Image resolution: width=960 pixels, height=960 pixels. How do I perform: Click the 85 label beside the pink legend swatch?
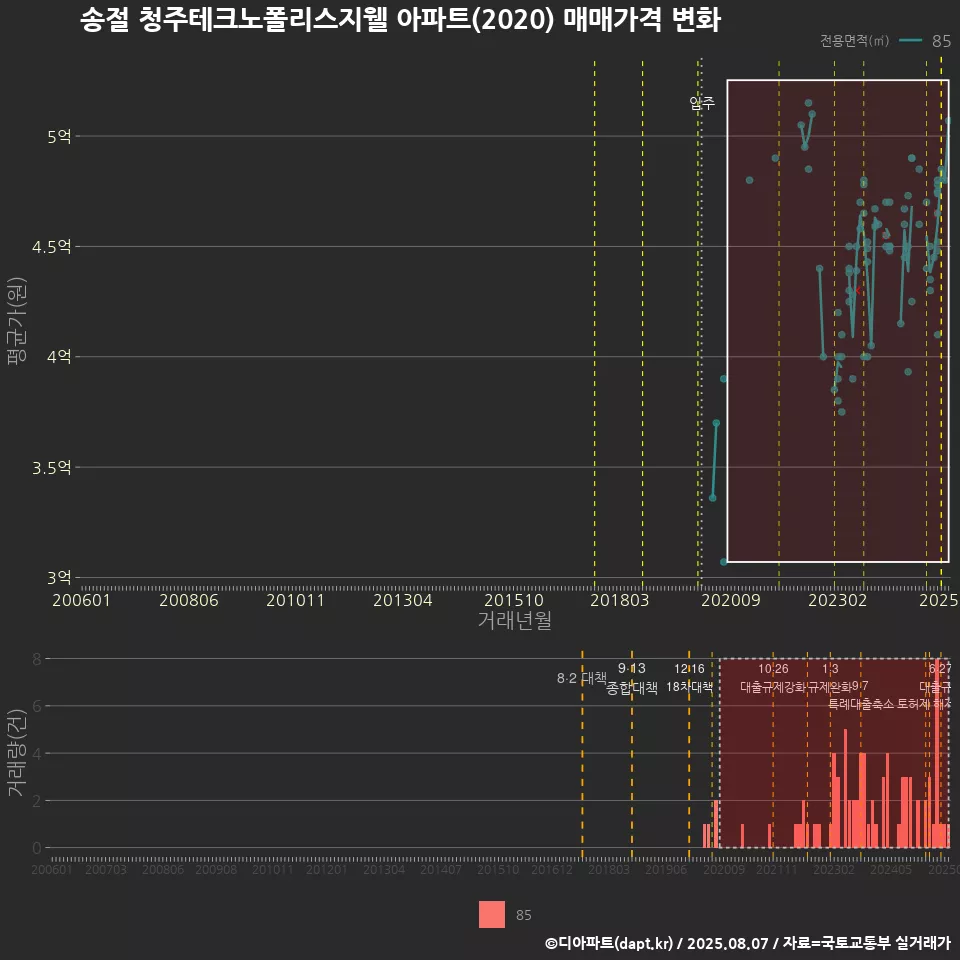(x=523, y=915)
